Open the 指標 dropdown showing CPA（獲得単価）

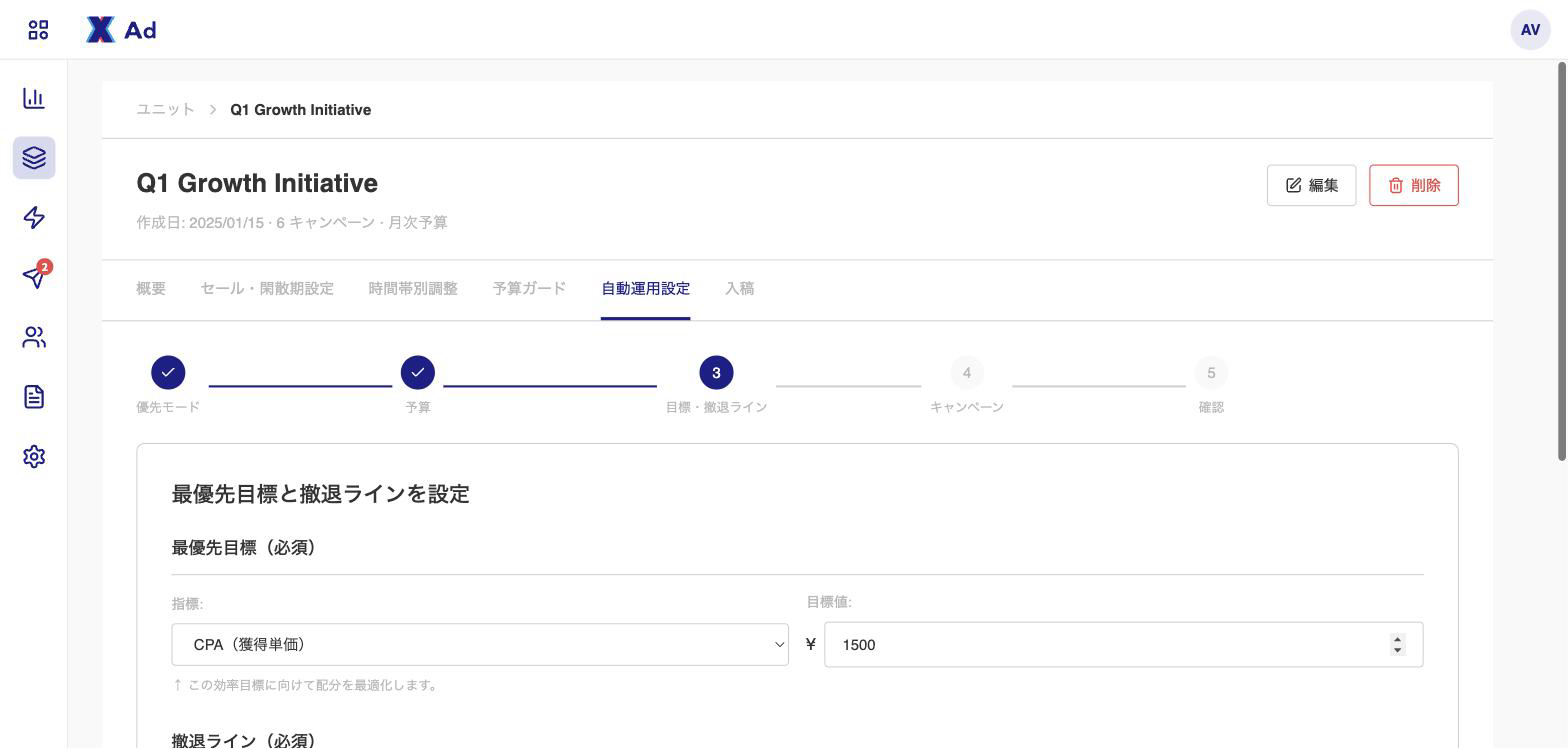point(480,645)
